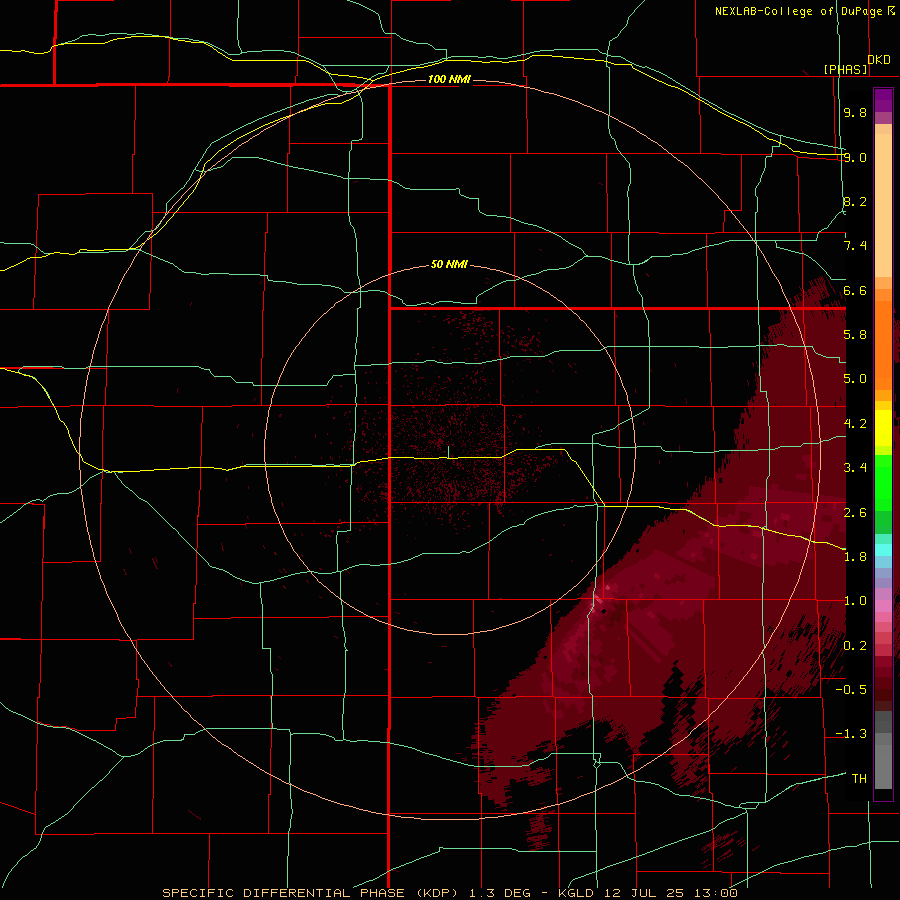Click the SPECIFIC DIFFERENTIAL PHASE (KDP) caption

312,893
